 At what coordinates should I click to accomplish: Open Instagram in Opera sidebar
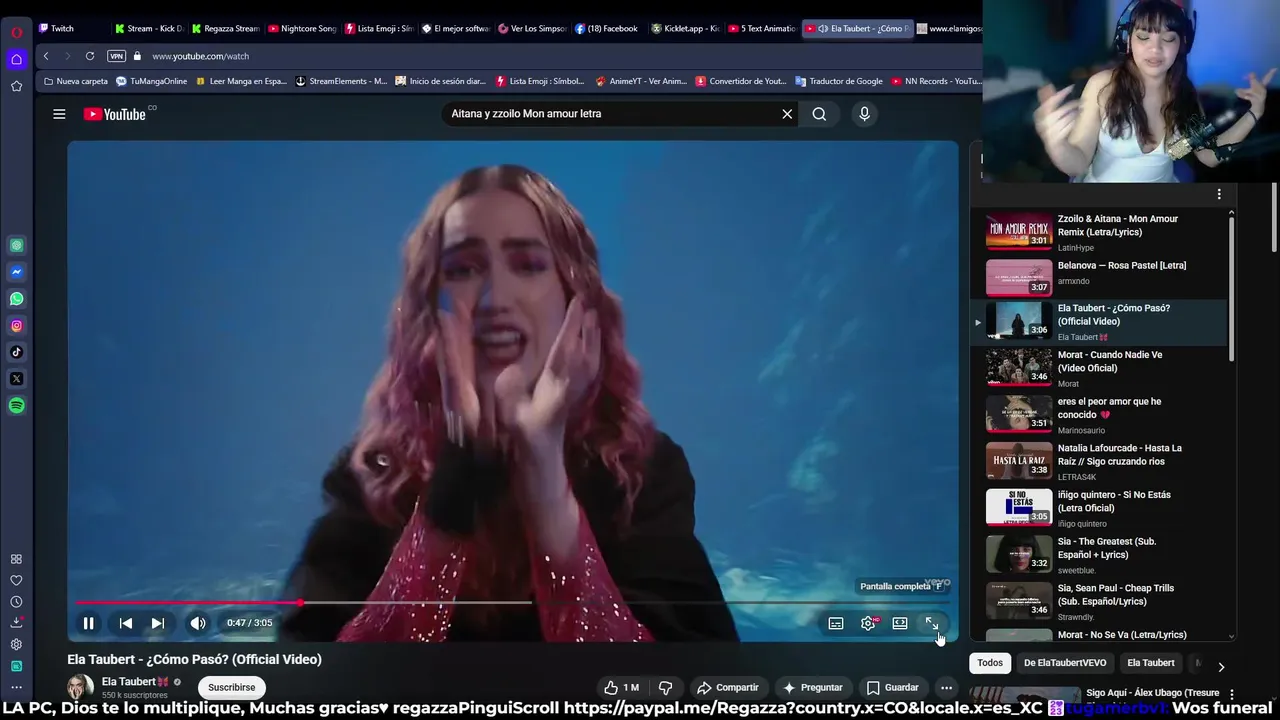click(x=16, y=326)
